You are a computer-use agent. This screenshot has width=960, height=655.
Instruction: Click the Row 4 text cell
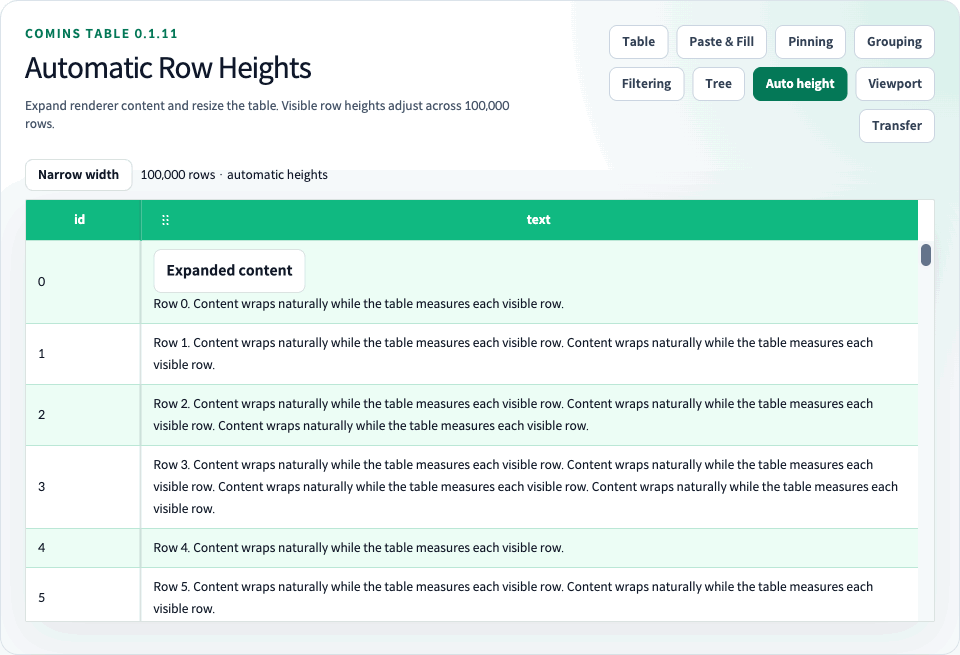pyautogui.click(x=530, y=548)
